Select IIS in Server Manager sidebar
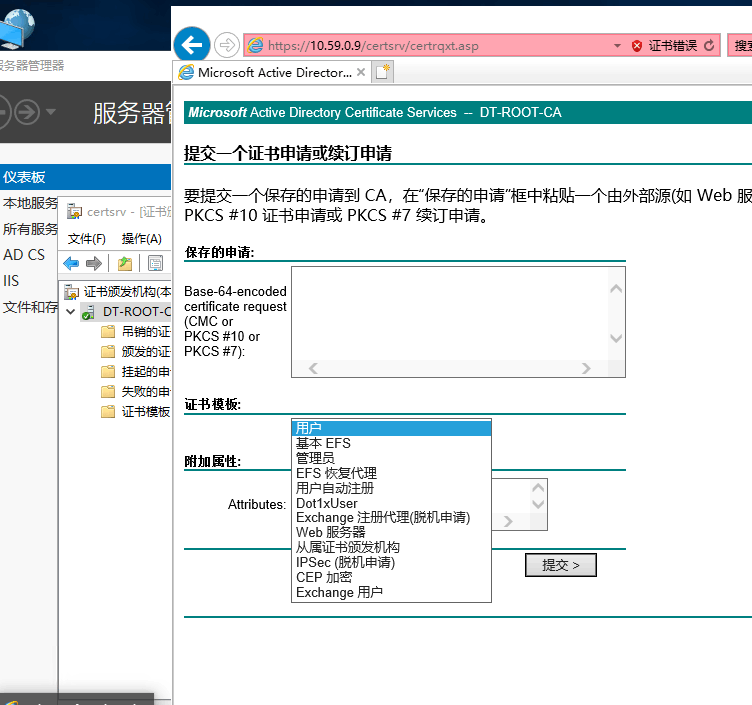Image resolution: width=752 pixels, height=705 pixels. (11, 281)
